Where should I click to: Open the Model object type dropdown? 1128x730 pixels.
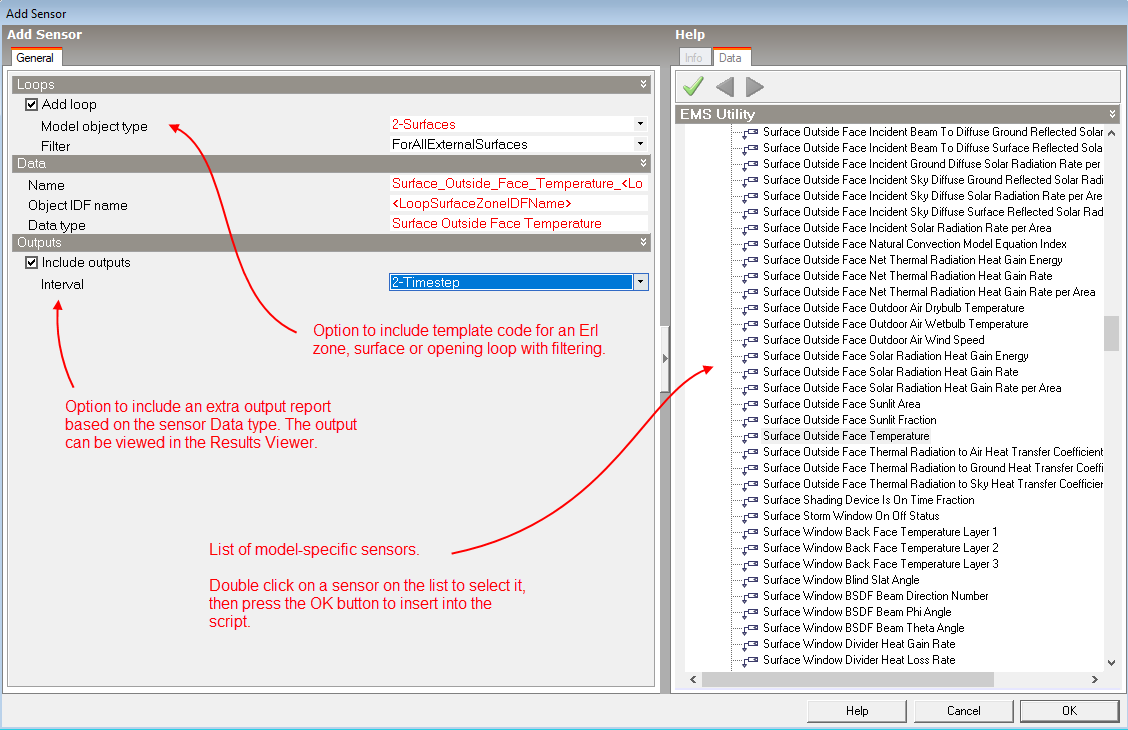640,125
